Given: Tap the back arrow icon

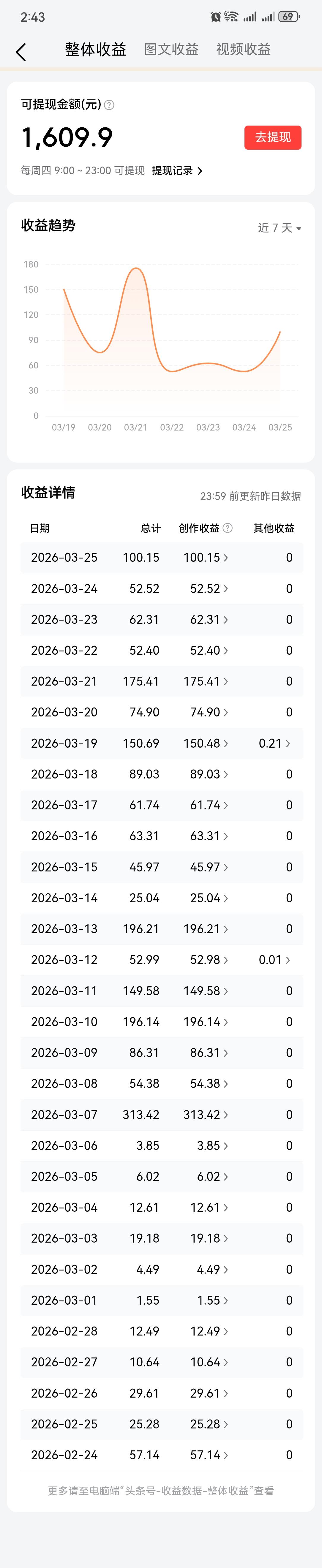Looking at the screenshot, I should click(x=21, y=52).
